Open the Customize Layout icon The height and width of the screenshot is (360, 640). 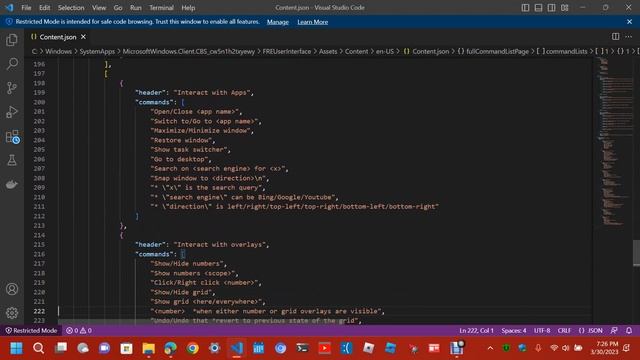coord(564,8)
